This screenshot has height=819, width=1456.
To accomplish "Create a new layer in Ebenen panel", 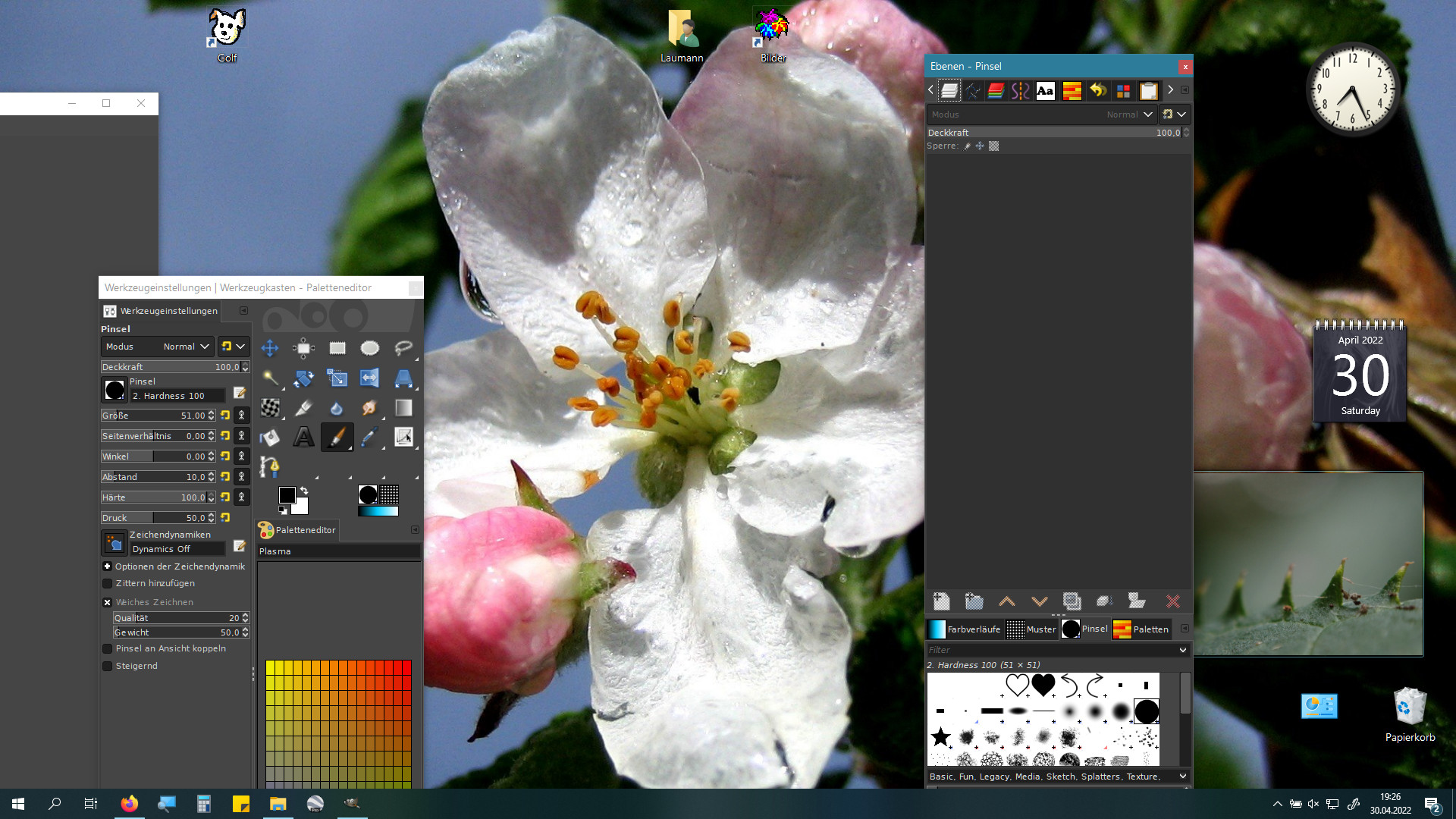I will (941, 601).
